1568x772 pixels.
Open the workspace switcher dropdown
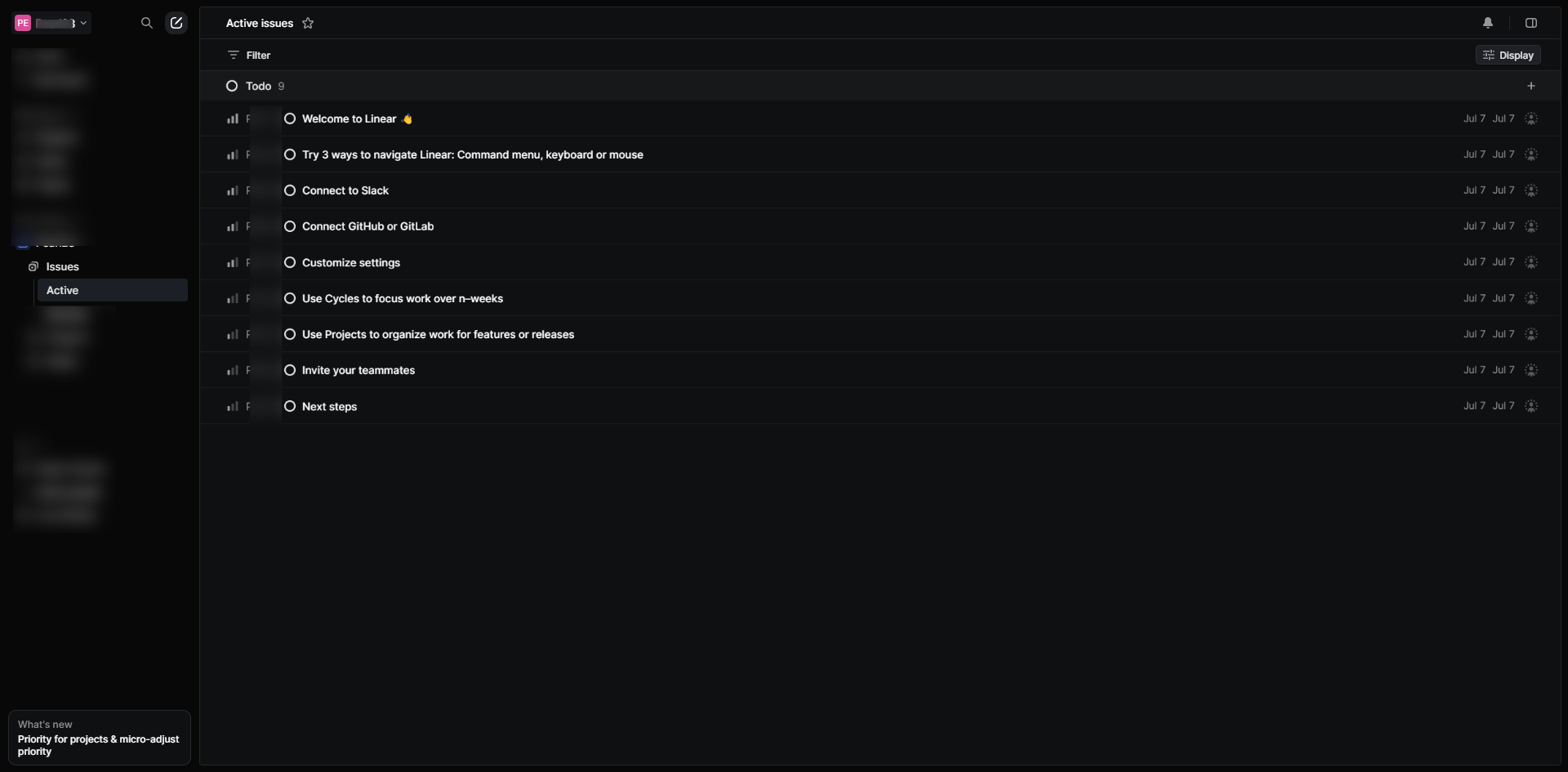tap(51, 23)
